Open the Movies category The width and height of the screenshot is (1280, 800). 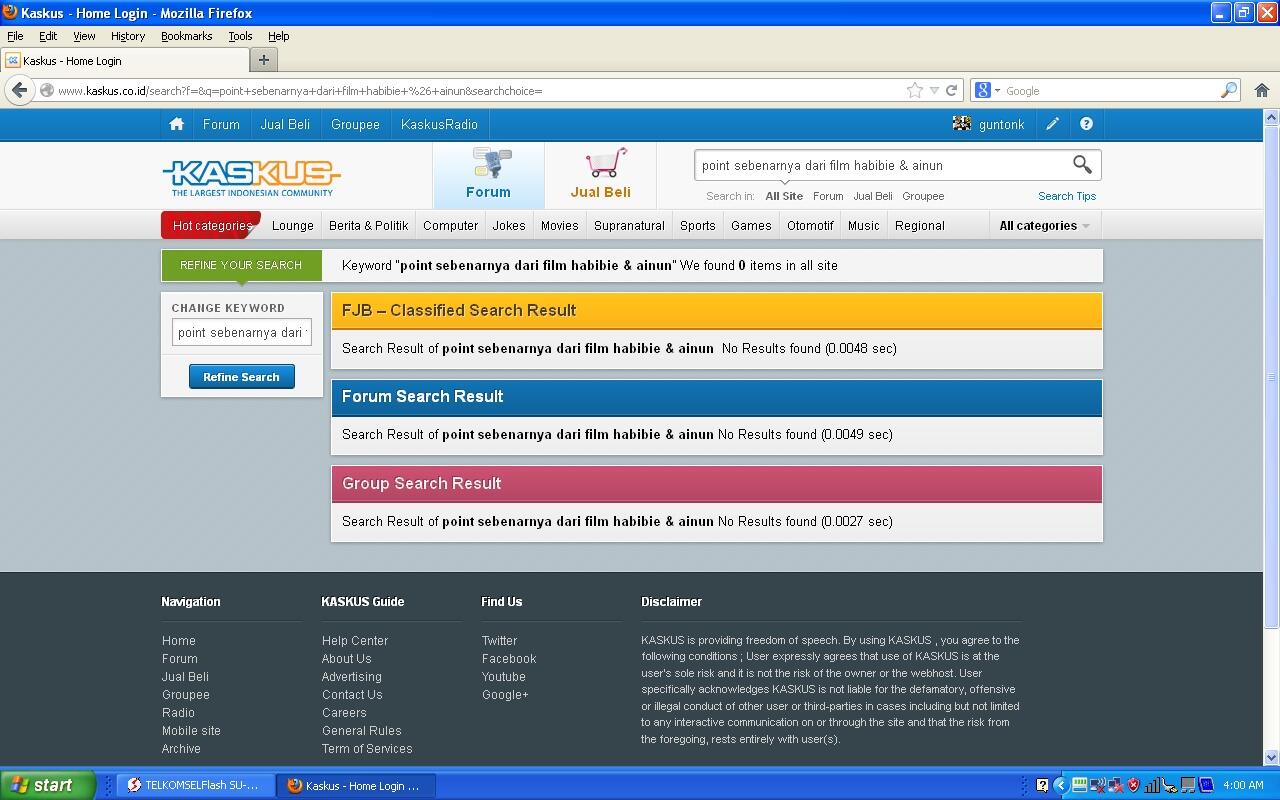pos(560,225)
